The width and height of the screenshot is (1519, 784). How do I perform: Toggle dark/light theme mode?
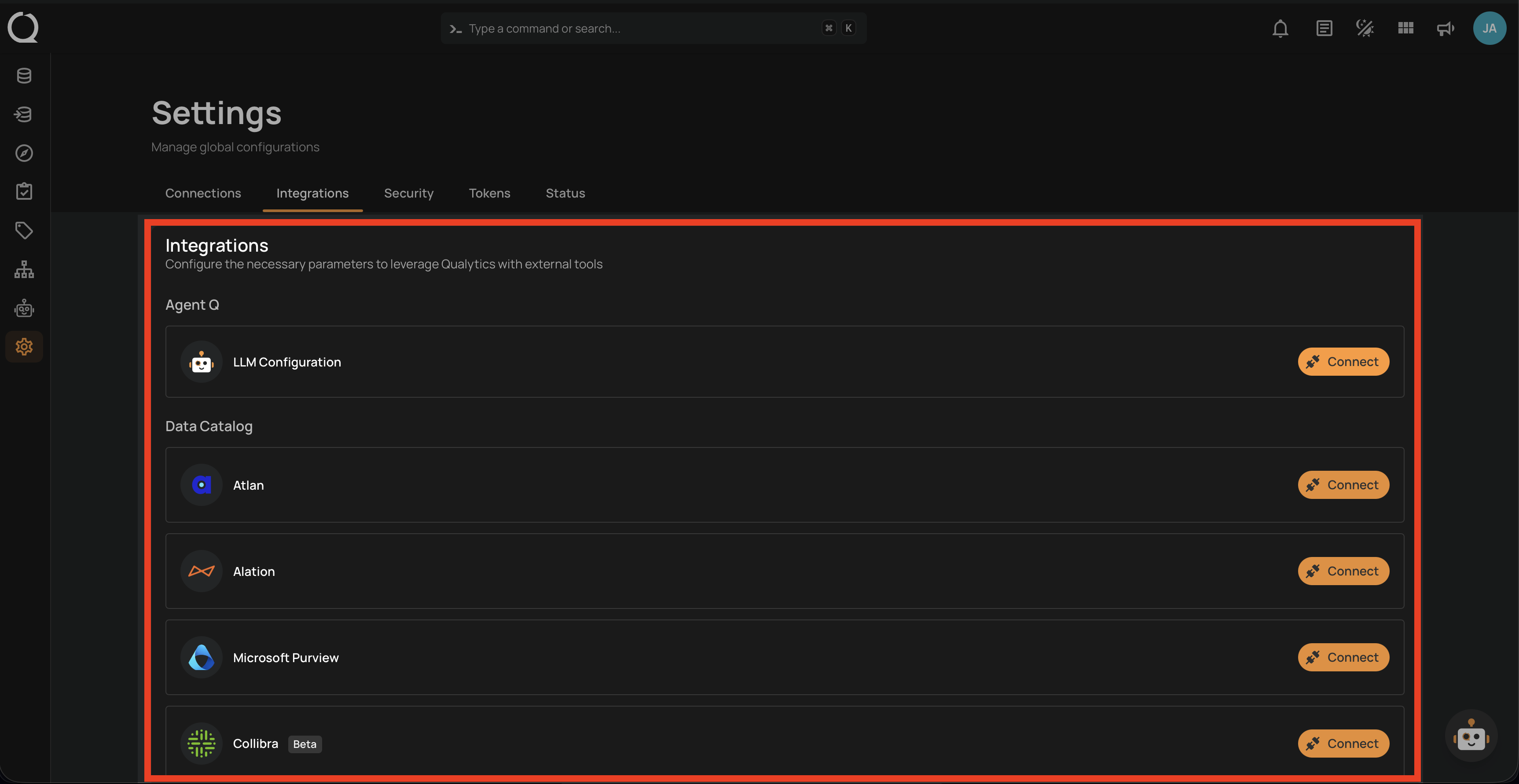click(x=1365, y=28)
